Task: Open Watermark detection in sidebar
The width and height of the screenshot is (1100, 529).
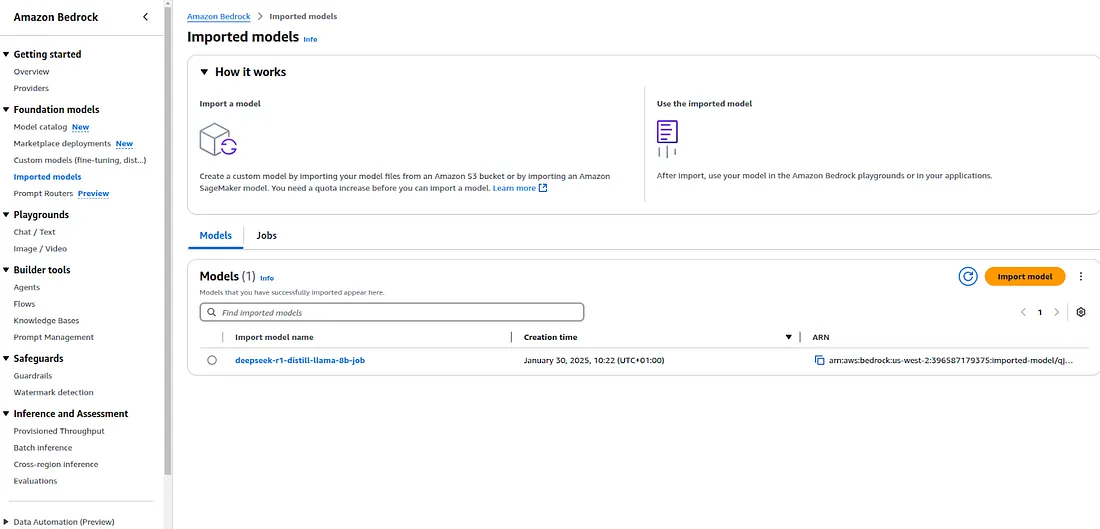Action: [x=53, y=393]
